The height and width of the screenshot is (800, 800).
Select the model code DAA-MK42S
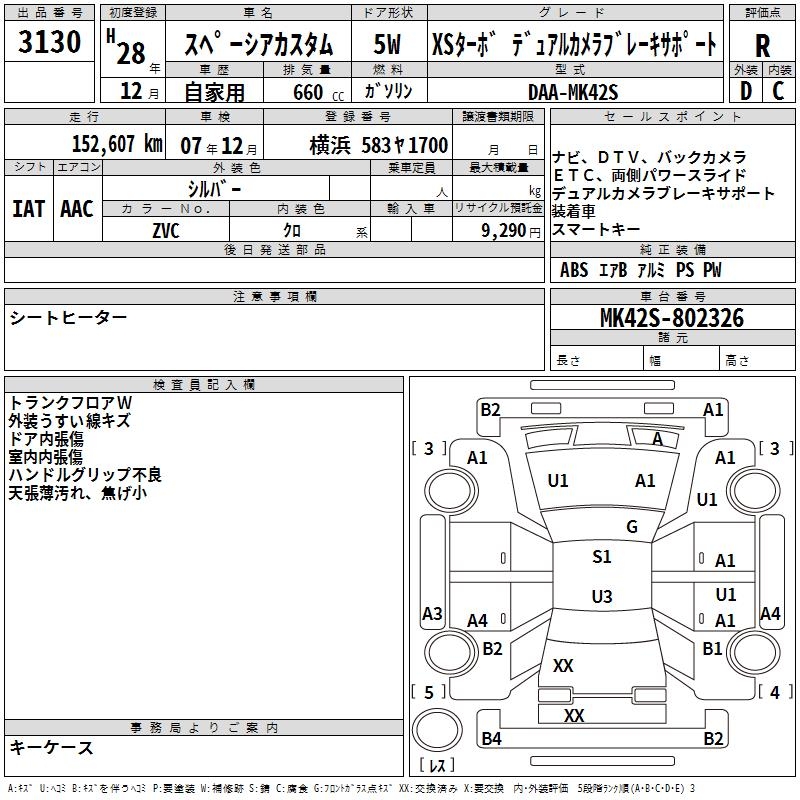574,91
